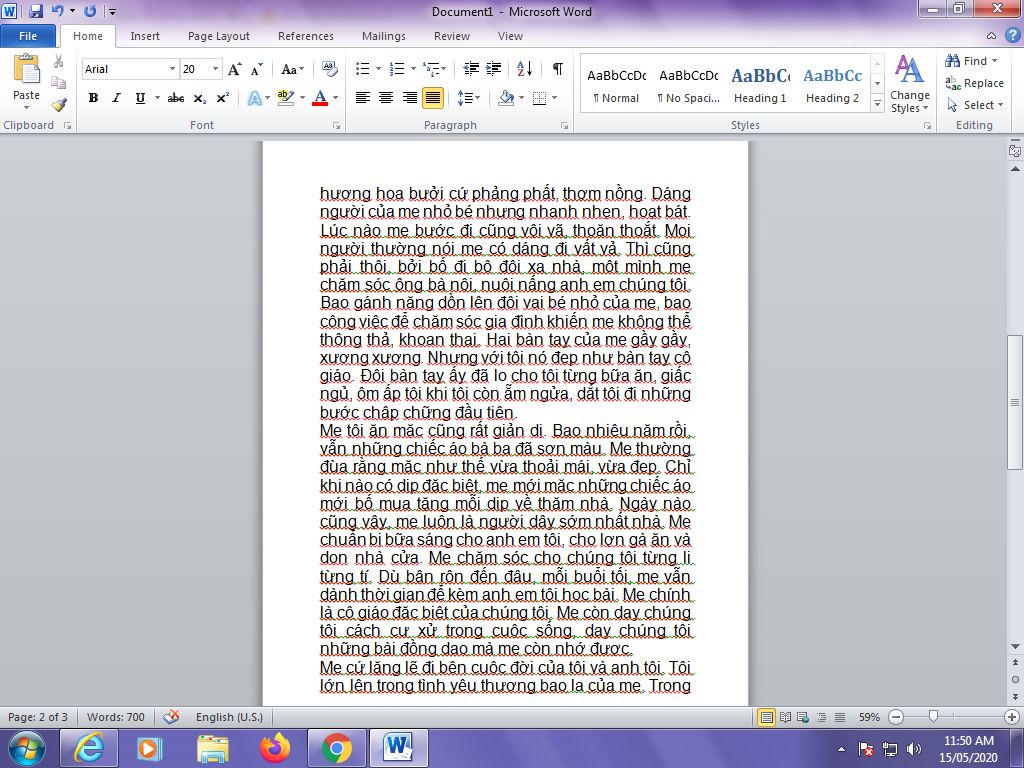
Task: Click the Center alignment icon
Action: click(386, 98)
